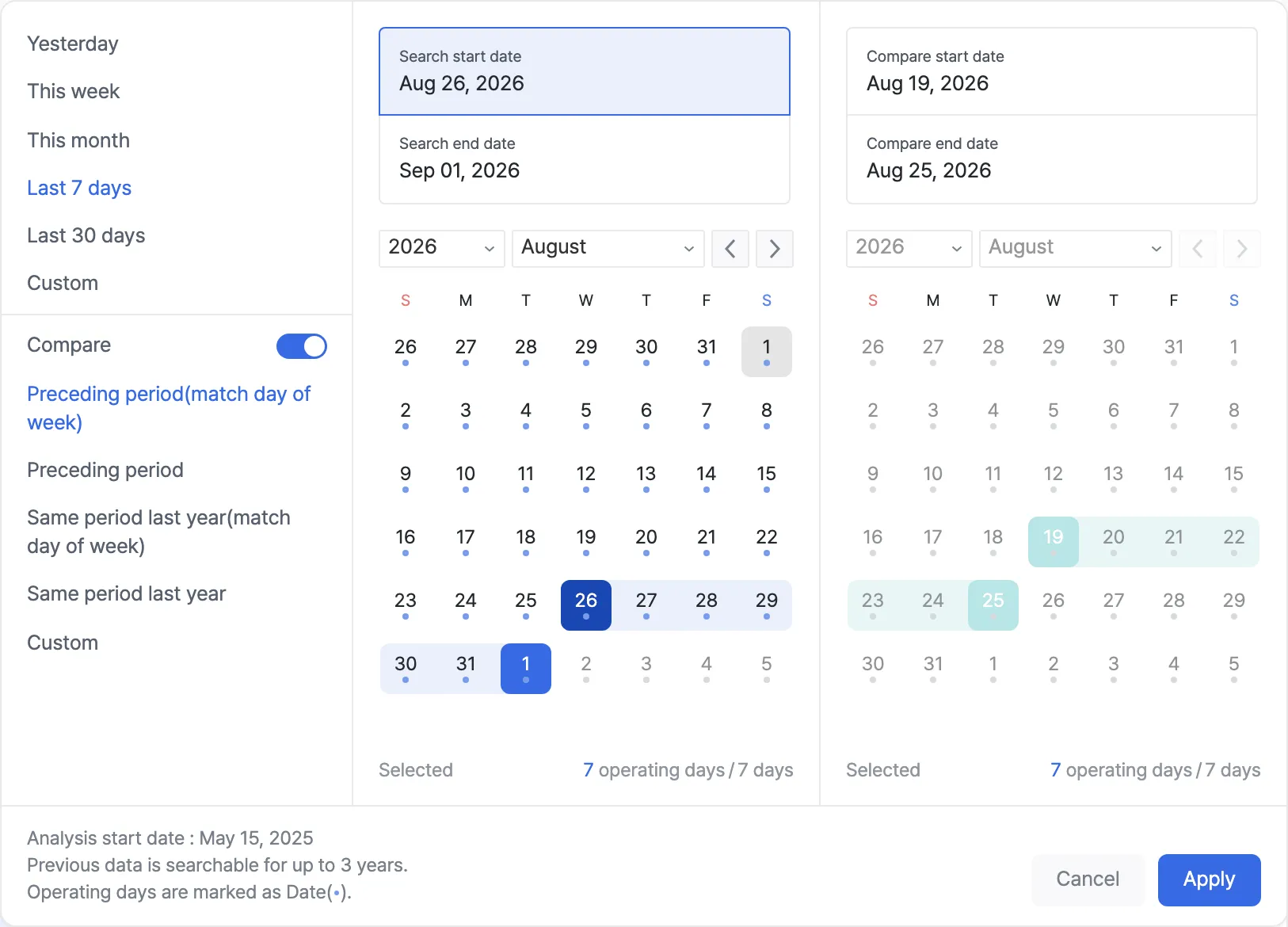
Task: Pick August 13 in search calendar
Action: pos(646,479)
